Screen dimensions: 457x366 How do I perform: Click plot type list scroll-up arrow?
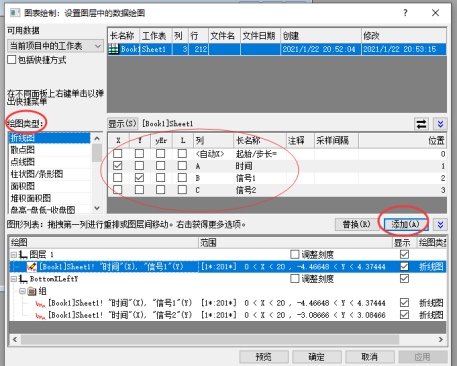pos(97,138)
